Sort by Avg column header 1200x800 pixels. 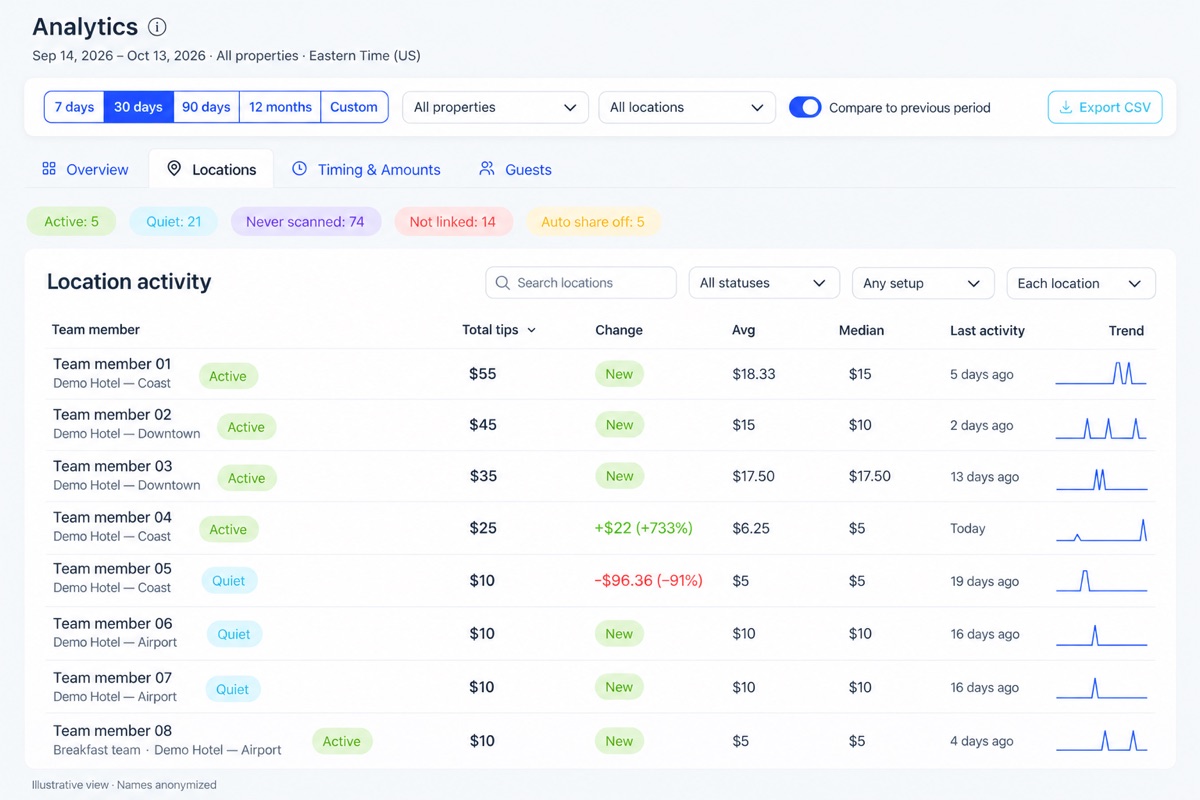coord(743,330)
